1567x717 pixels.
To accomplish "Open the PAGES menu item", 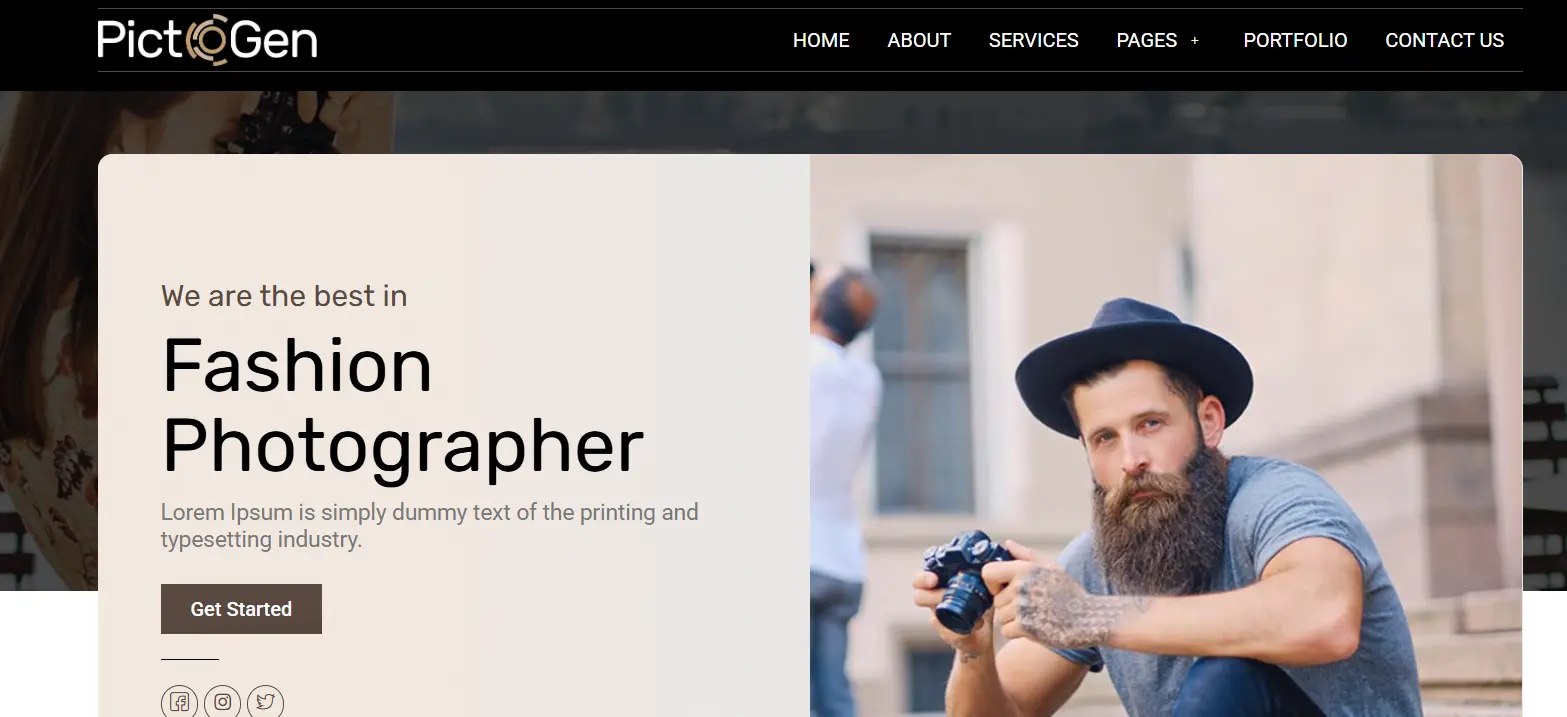I will (x=1146, y=40).
